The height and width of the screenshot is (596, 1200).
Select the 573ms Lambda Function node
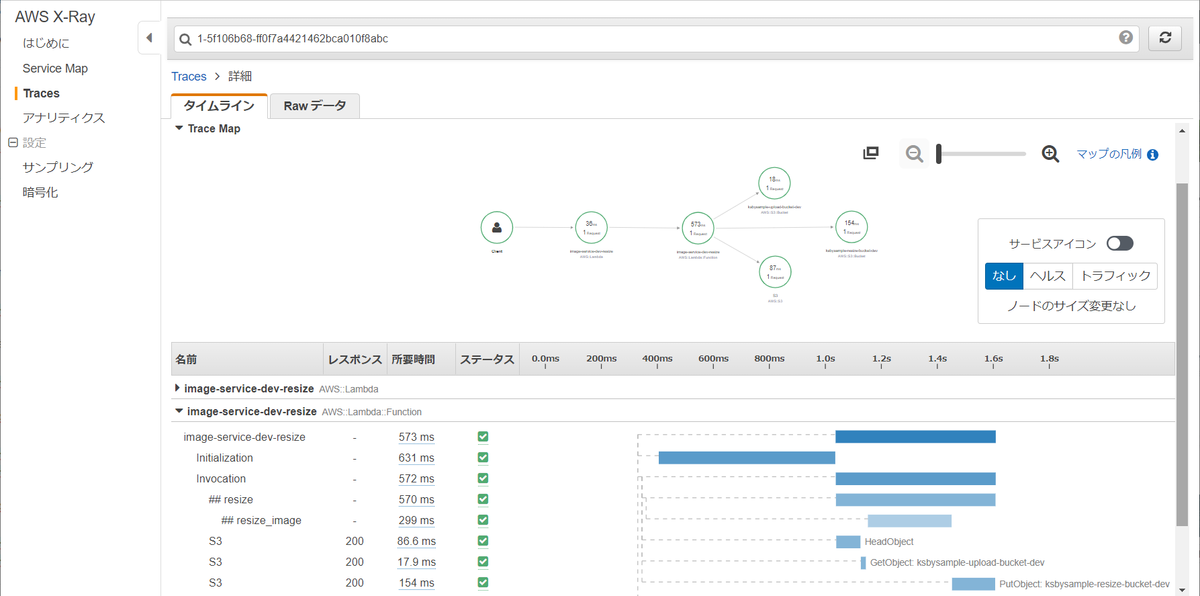point(697,228)
